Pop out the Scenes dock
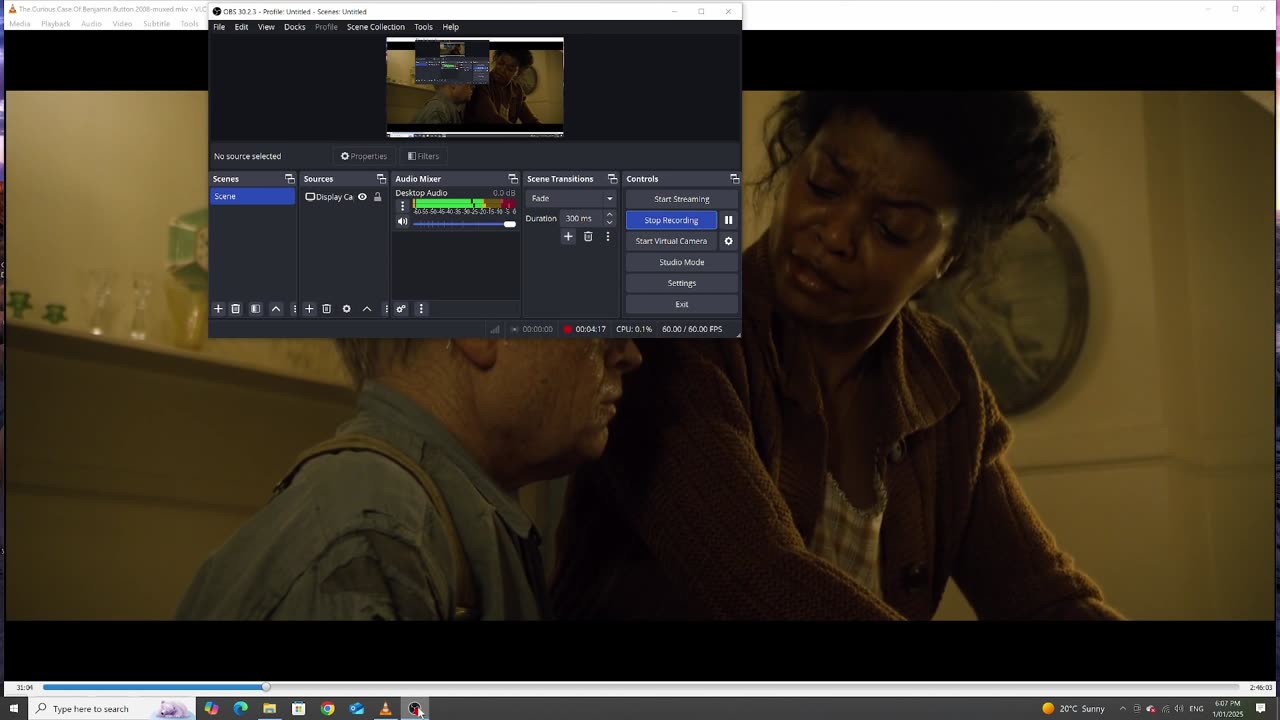 290,179
